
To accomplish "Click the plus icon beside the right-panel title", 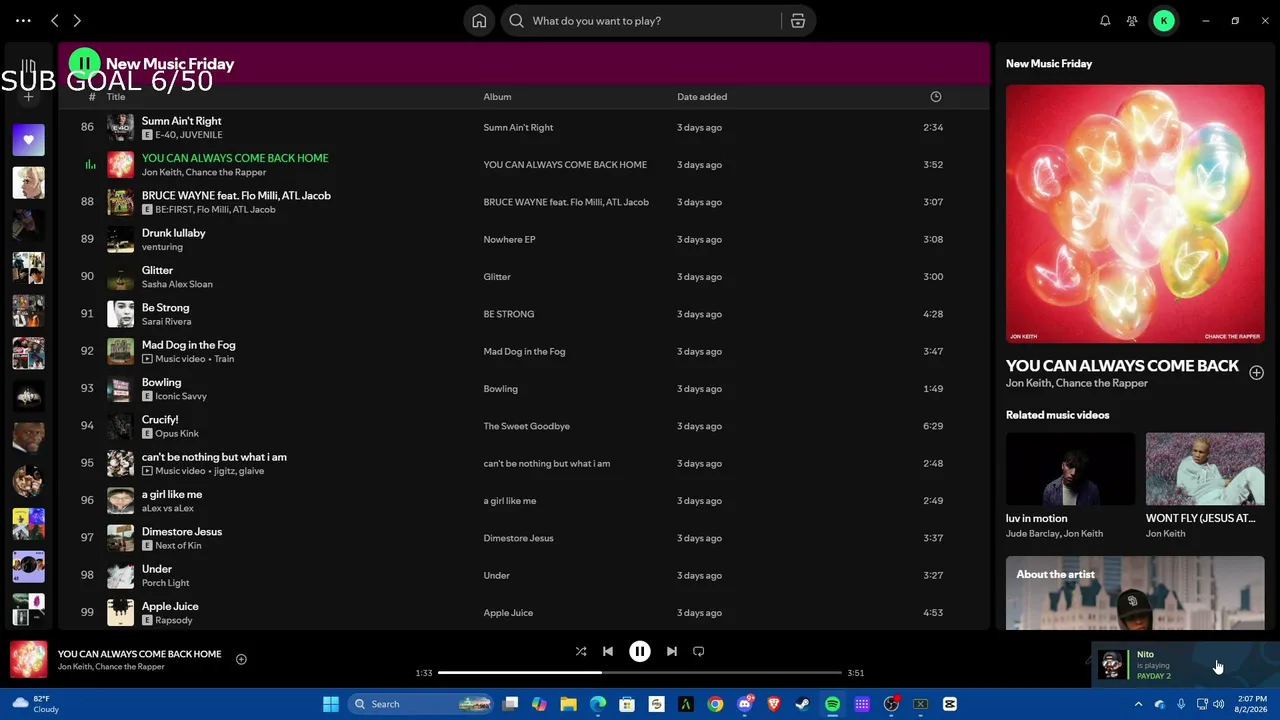I will pyautogui.click(x=1256, y=372).
